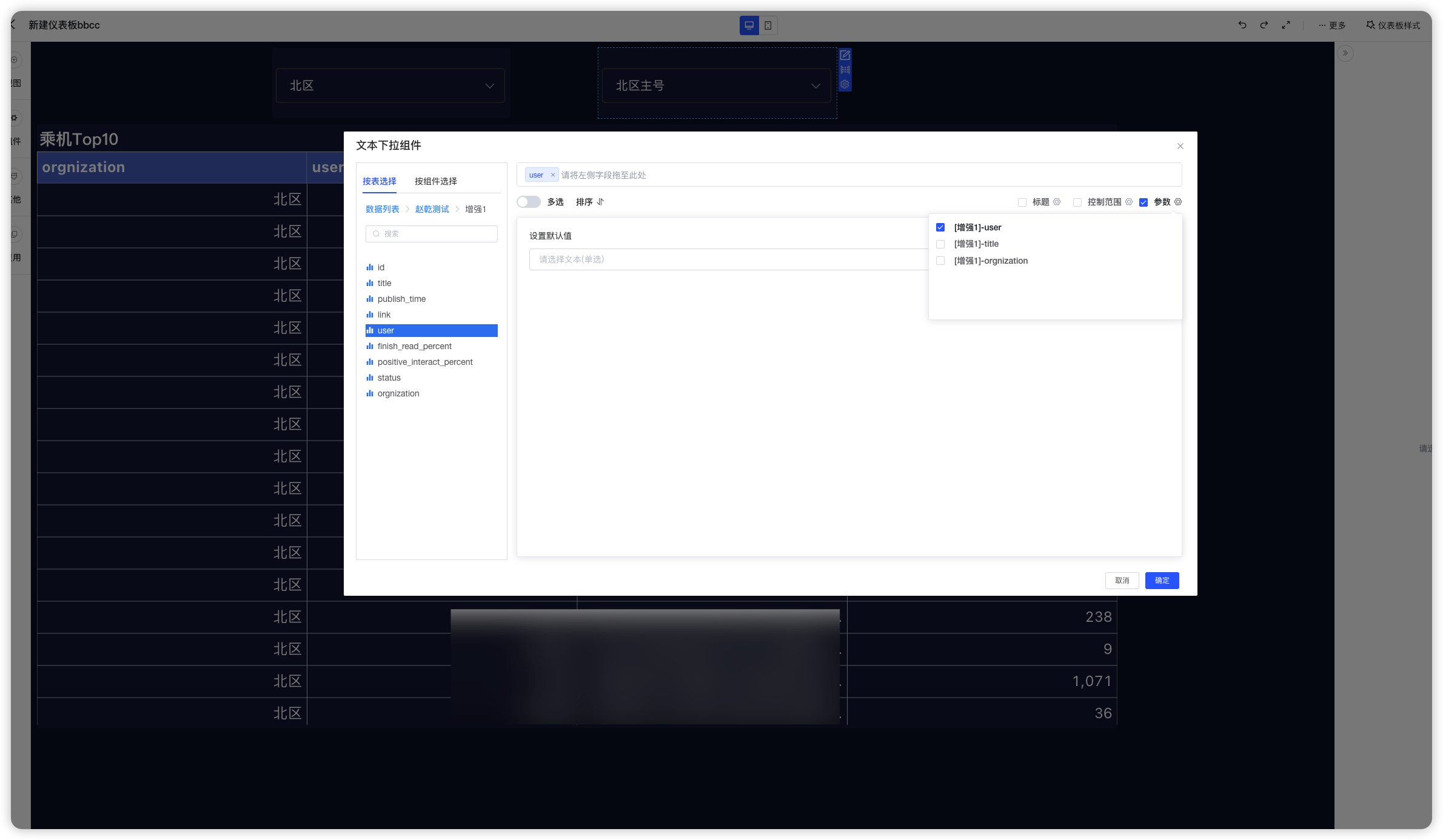Open fullscreen mode with expand icon
Screen dimensions: 1443x840
pos(1286,25)
